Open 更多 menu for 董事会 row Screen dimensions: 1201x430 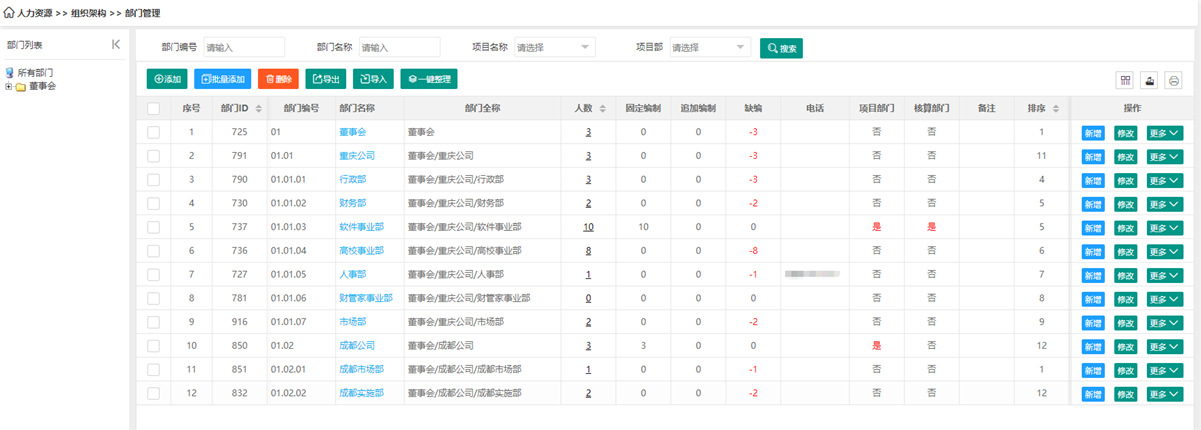coord(1165,132)
